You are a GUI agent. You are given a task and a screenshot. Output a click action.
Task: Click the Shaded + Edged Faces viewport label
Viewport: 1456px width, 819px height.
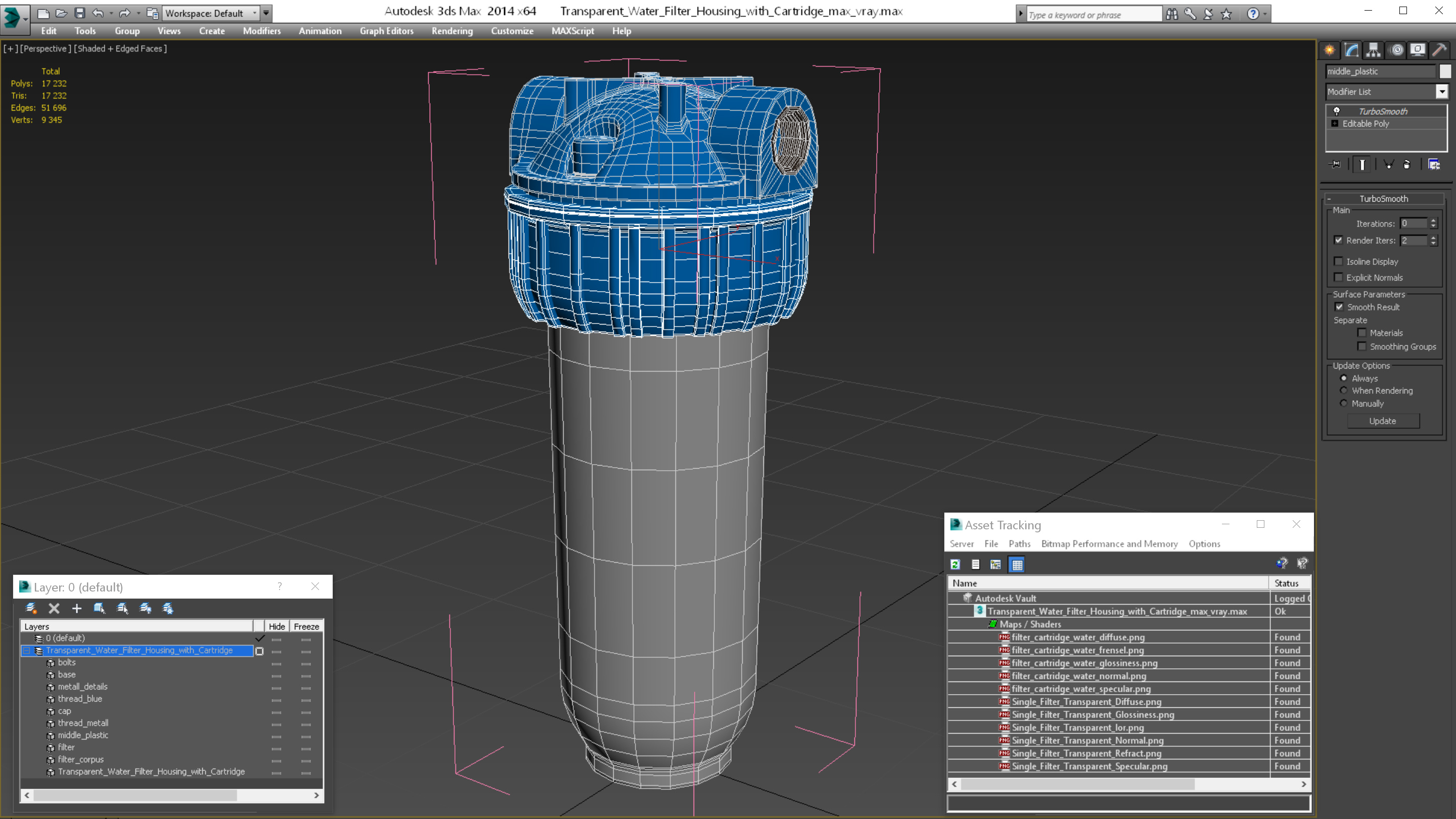pyautogui.click(x=120, y=49)
